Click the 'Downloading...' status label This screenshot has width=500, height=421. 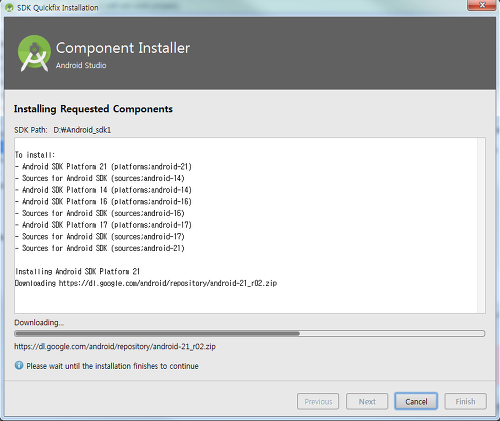(x=39, y=323)
